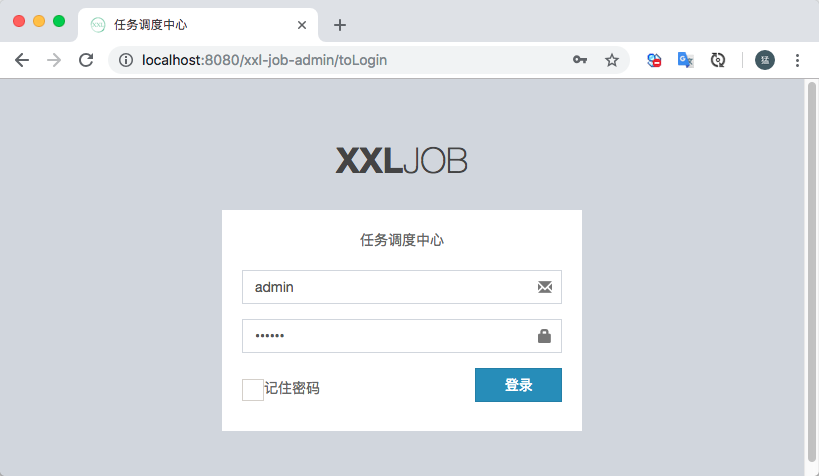The width and height of the screenshot is (819, 476).
Task: View site information icon in address bar
Action: click(x=126, y=60)
